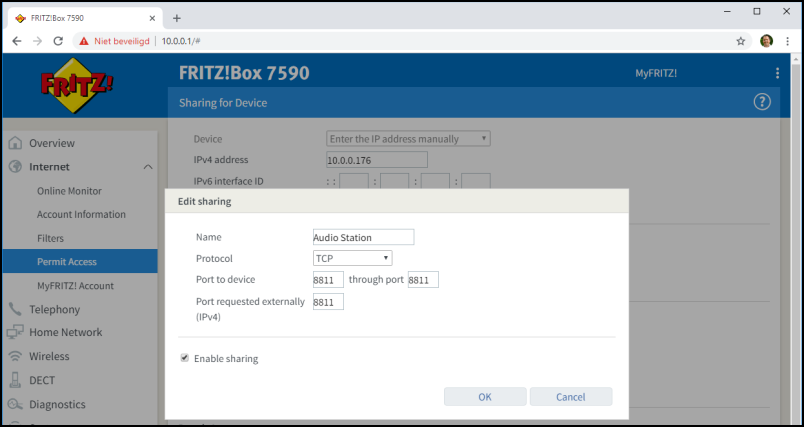This screenshot has height=427, width=804.
Task: Open the Chrome profile avatar
Action: pos(767,41)
